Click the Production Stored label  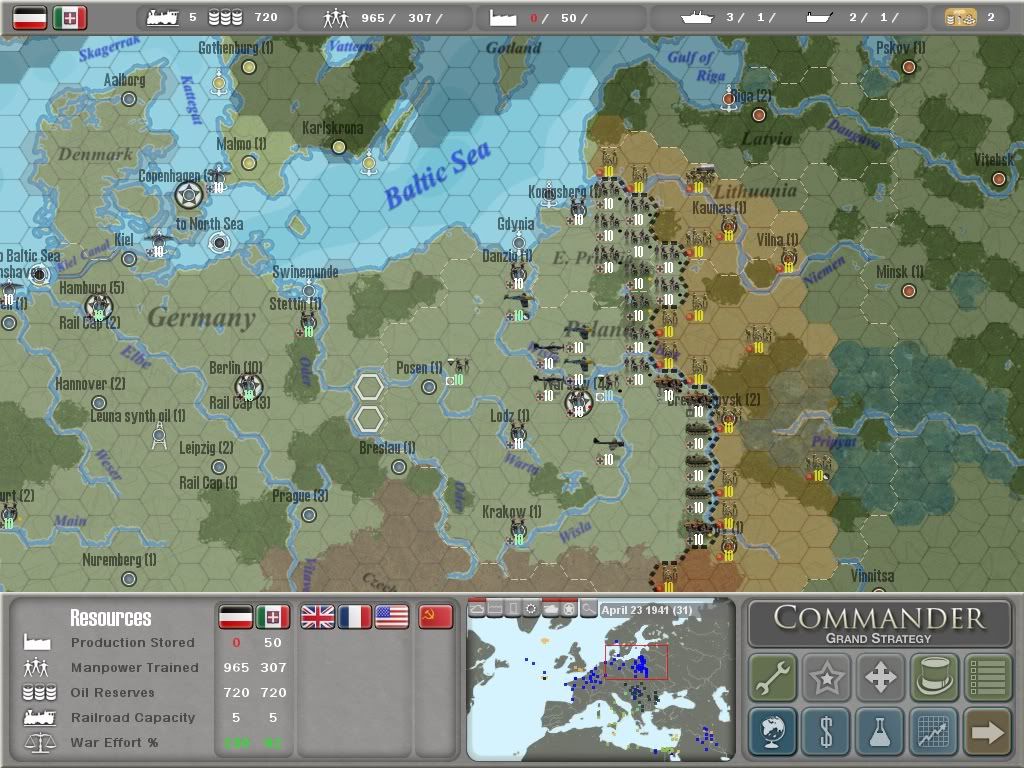coord(133,643)
